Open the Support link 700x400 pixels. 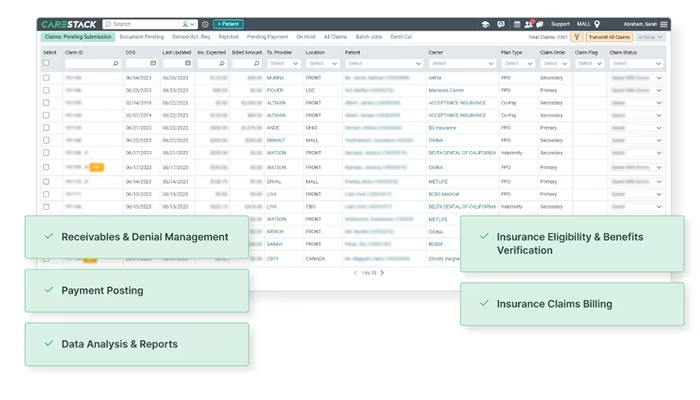[x=560, y=24]
